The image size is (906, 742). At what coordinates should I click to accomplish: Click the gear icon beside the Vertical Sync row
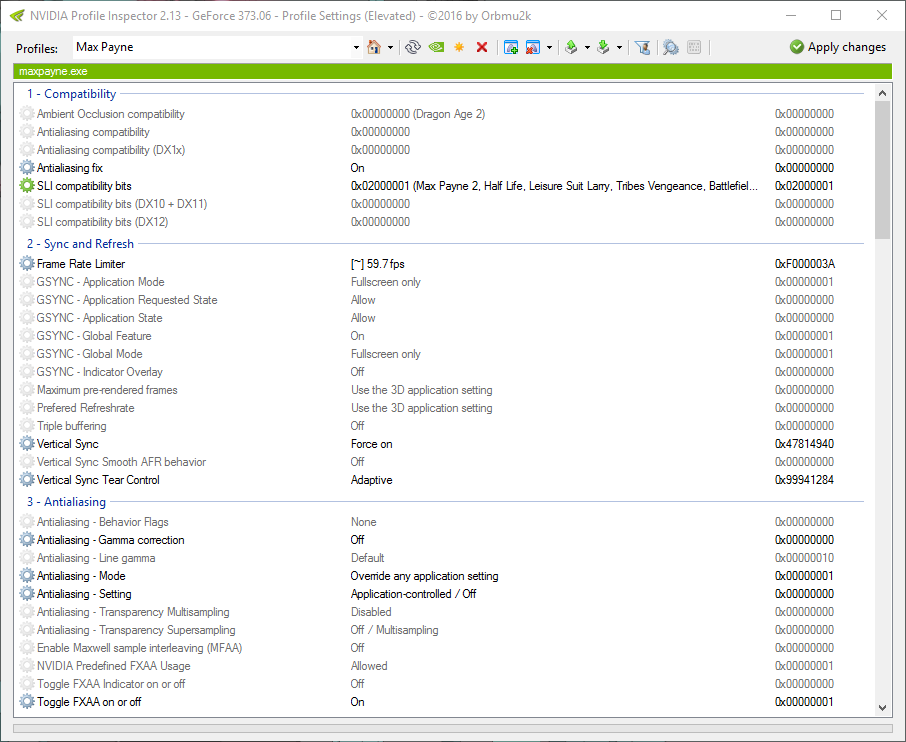coord(27,443)
